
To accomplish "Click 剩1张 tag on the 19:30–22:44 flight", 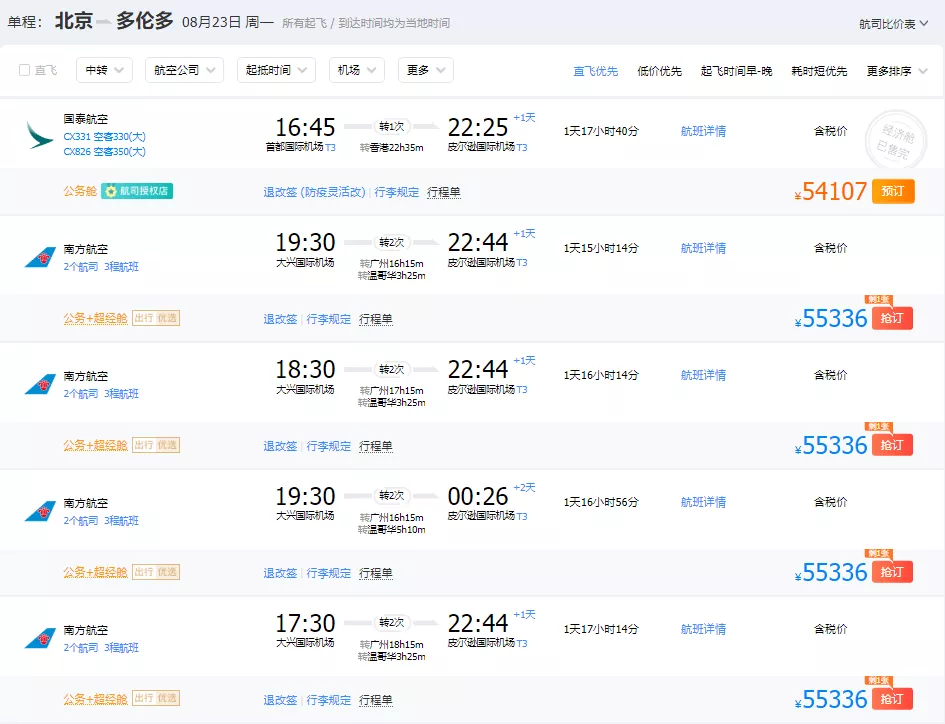I will [878, 300].
